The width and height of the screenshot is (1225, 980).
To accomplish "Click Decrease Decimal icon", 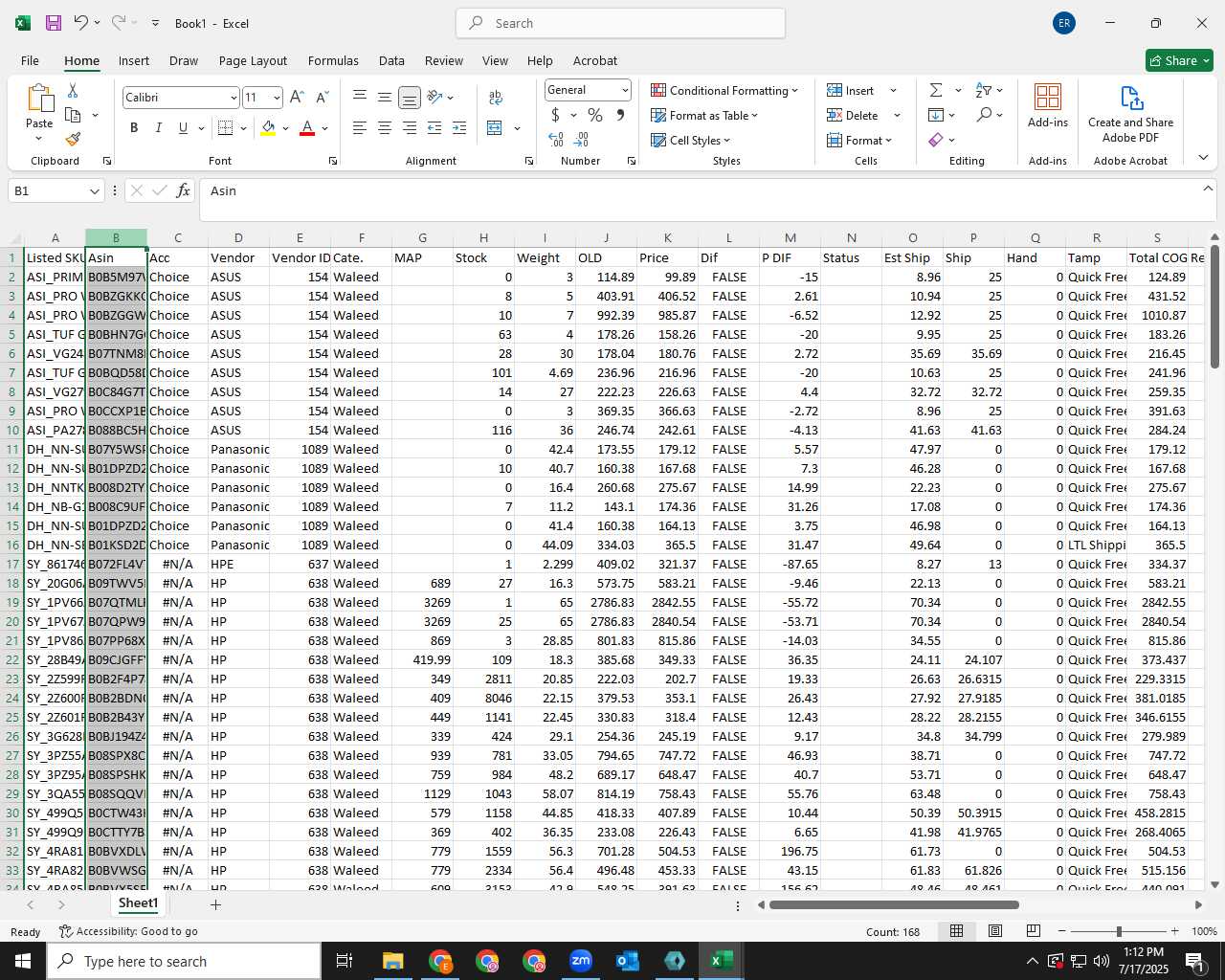I will click(x=581, y=139).
